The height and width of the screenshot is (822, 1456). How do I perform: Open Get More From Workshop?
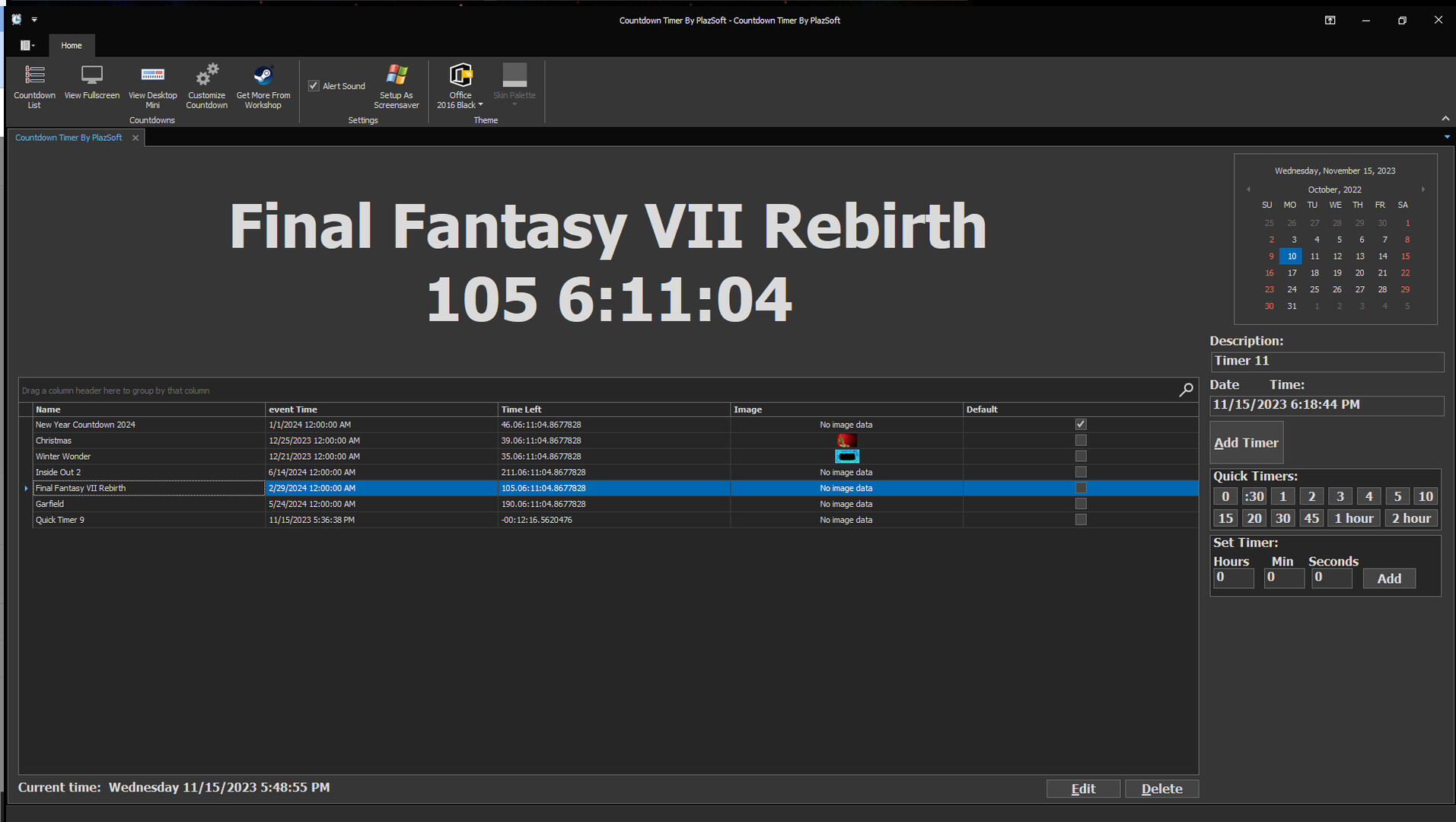(x=263, y=85)
